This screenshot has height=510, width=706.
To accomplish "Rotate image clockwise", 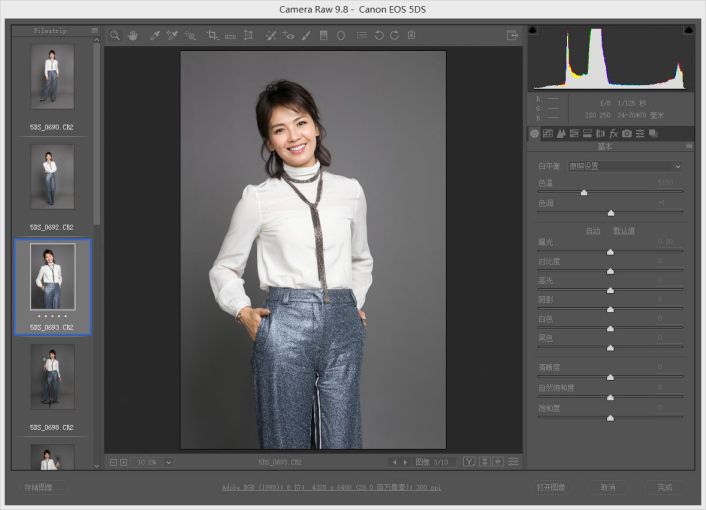I will (x=395, y=35).
